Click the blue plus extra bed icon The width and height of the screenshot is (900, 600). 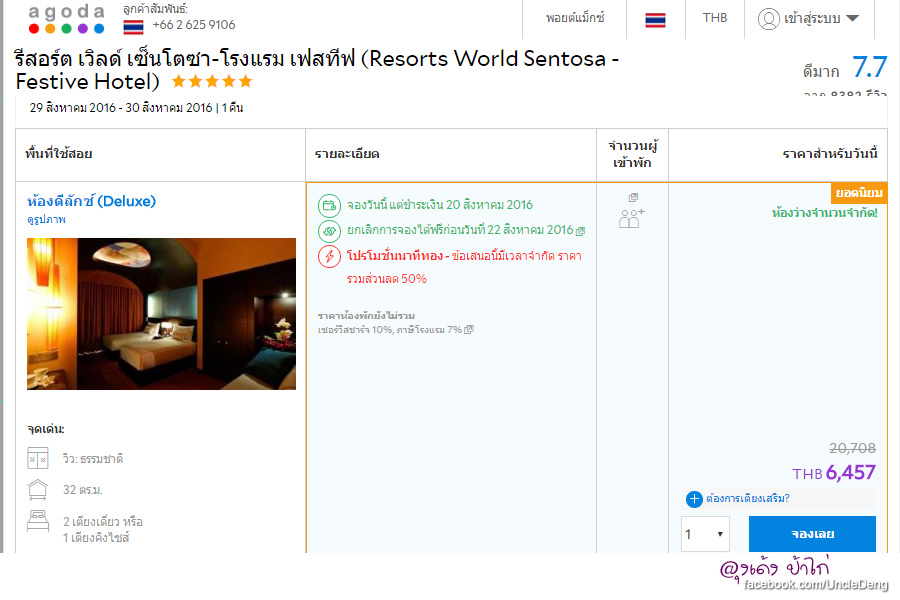click(694, 499)
